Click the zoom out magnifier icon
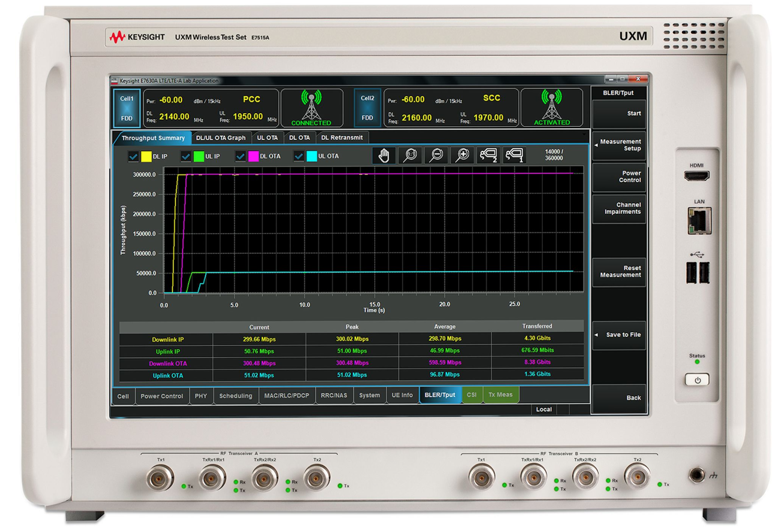This screenshot has width=778, height=531. 436,155
